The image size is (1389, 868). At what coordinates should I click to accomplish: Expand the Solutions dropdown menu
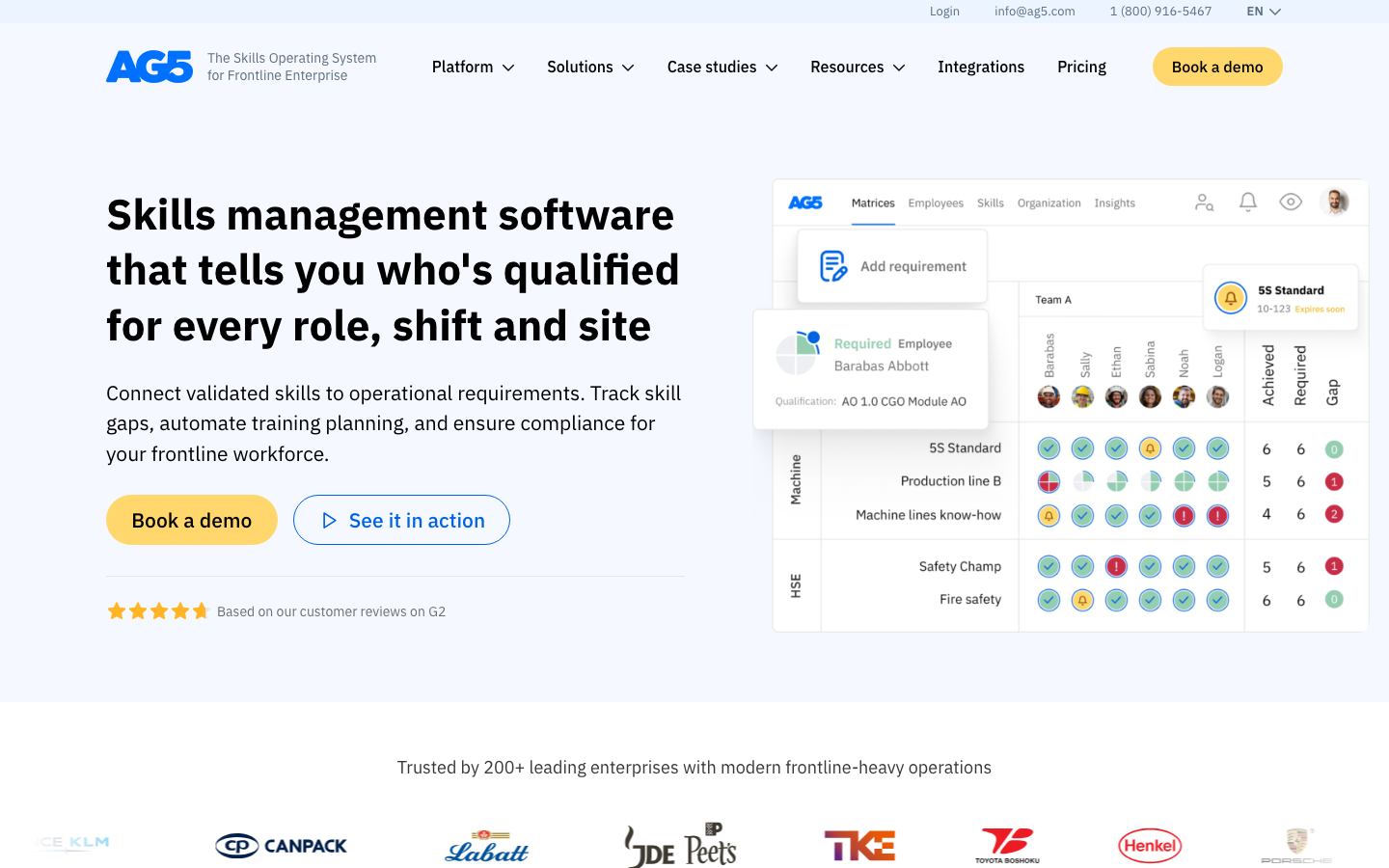pyautogui.click(x=590, y=67)
